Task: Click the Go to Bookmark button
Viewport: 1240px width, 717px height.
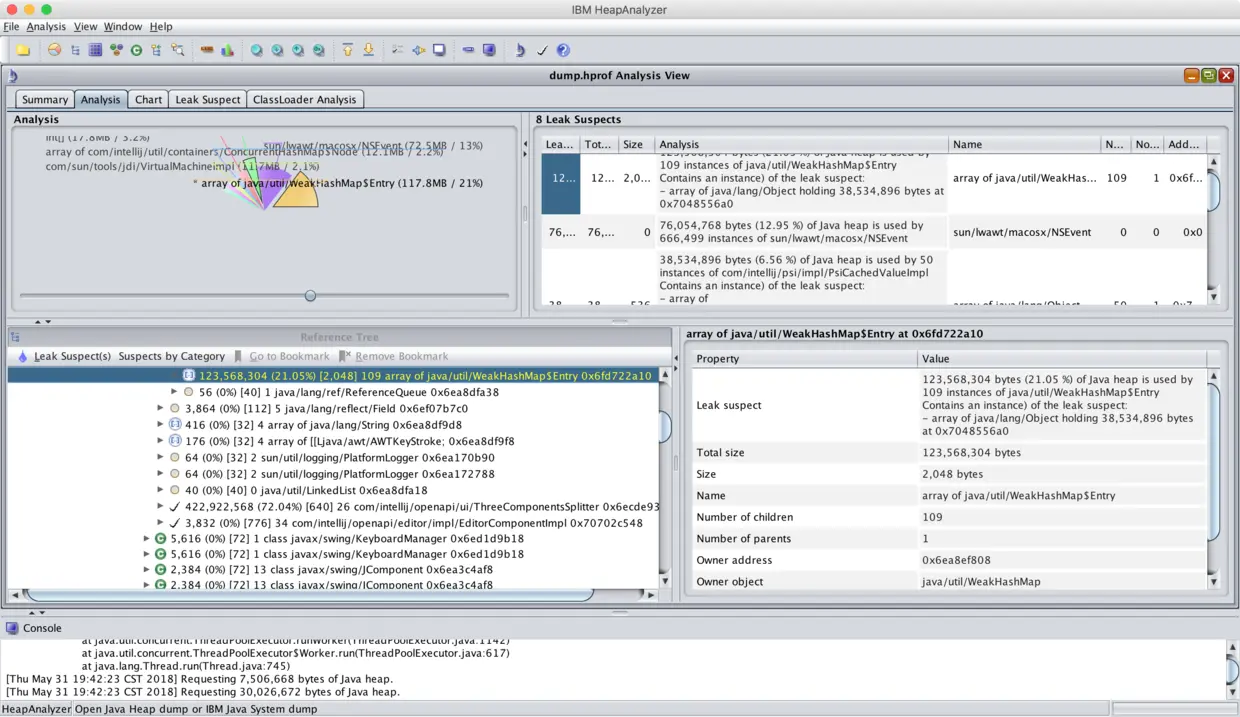Action: click(281, 356)
